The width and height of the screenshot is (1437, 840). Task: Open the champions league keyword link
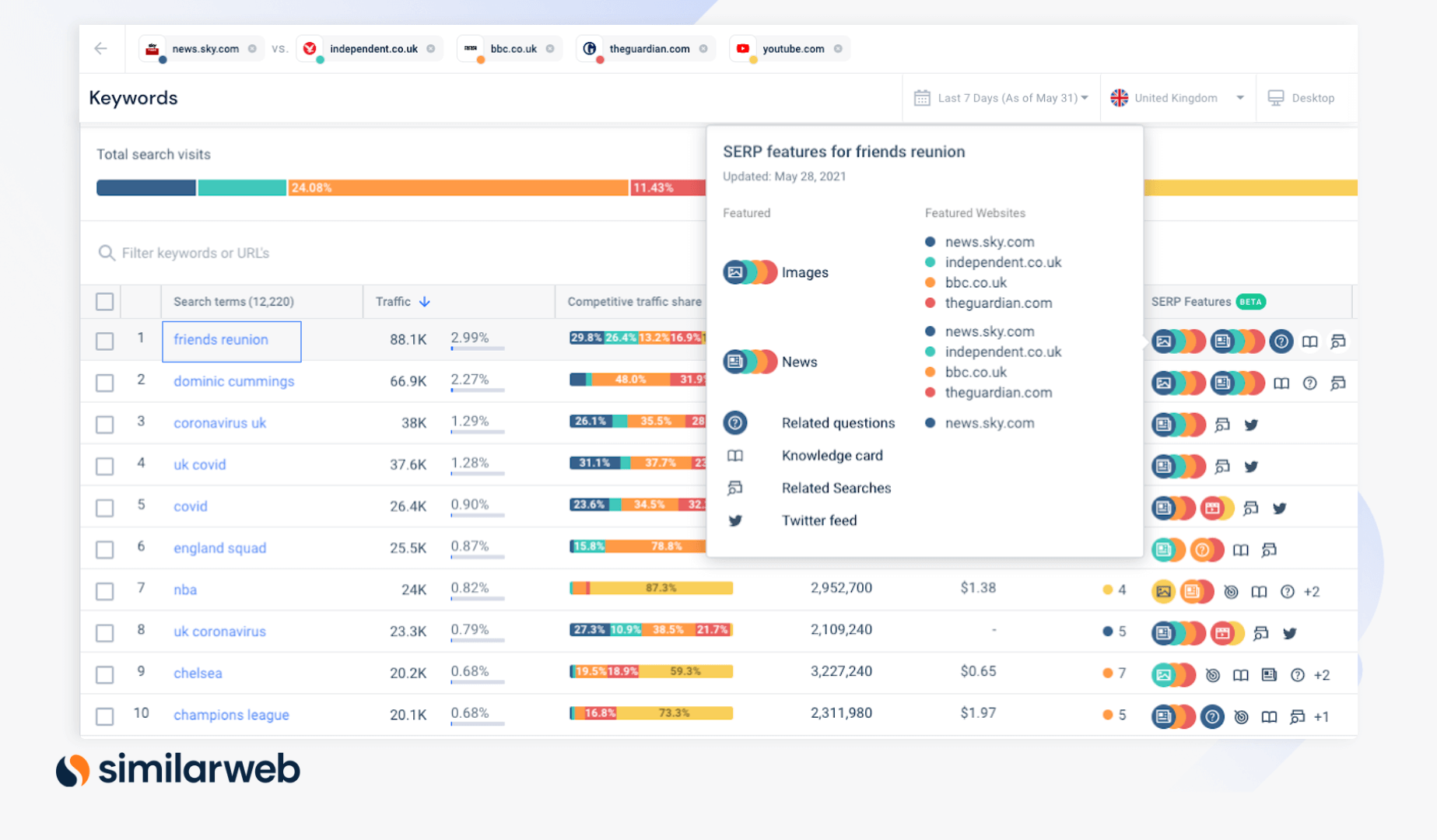(231, 715)
